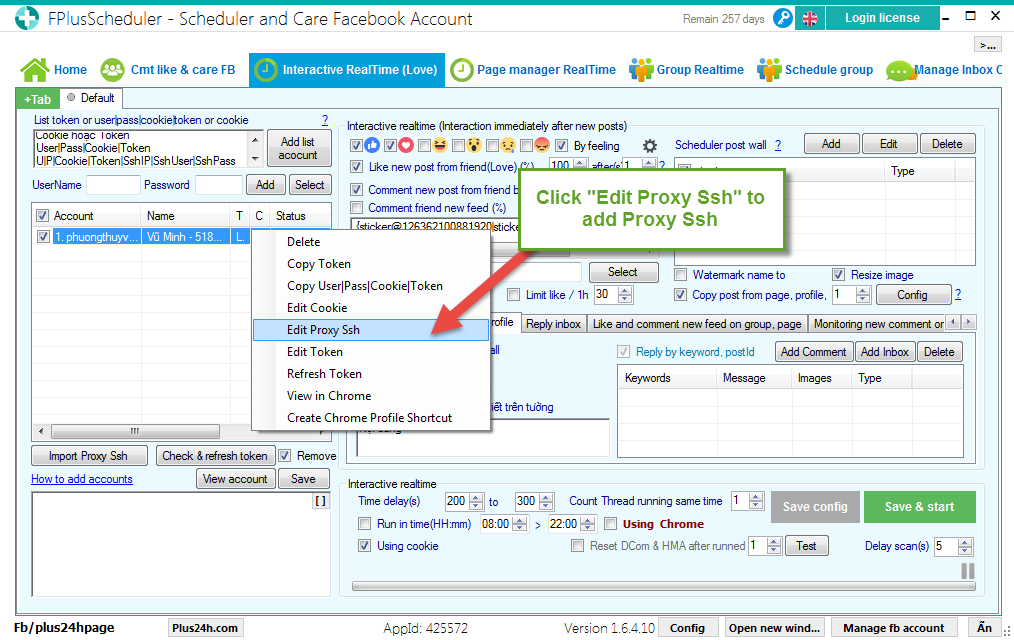Step up the 22:00 end time spinner
This screenshot has width=1014, height=640.
point(588,520)
